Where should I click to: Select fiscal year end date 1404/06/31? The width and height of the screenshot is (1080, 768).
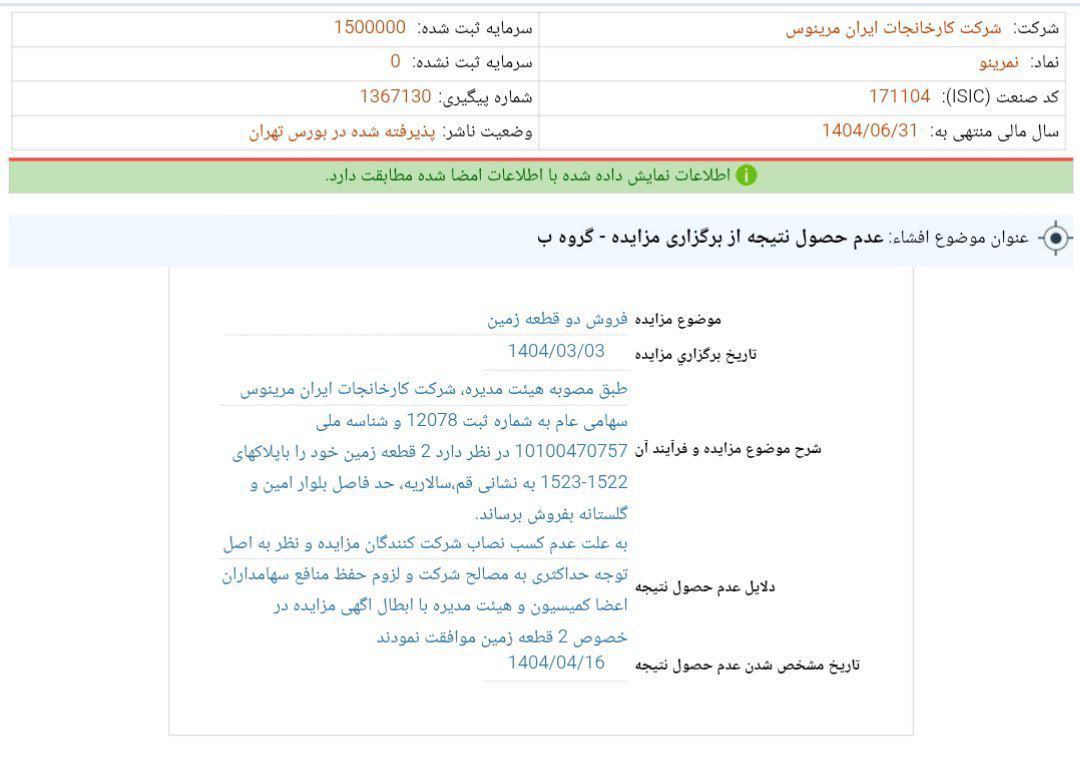pos(870,130)
